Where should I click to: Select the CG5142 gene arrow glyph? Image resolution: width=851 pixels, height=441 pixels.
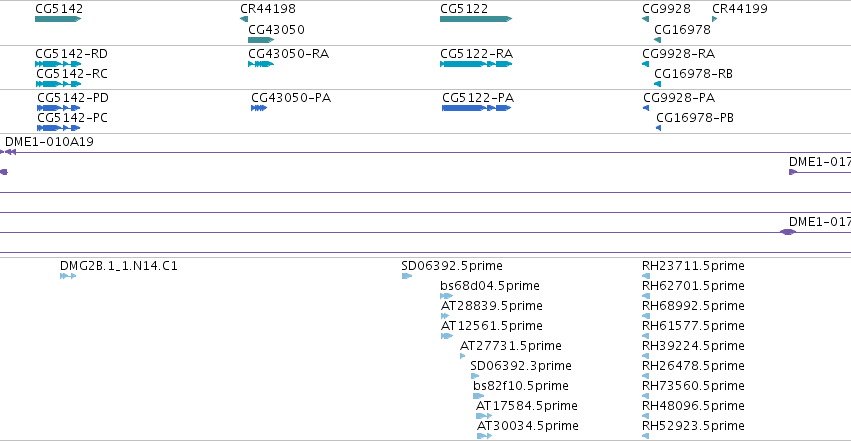[x=58, y=19]
